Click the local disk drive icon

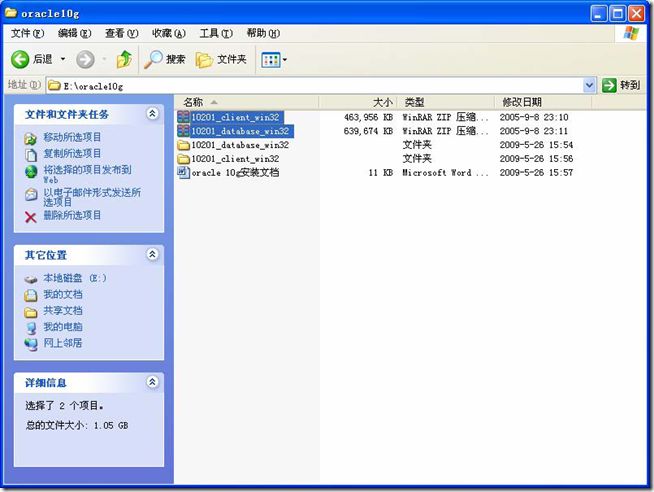[x=30, y=279]
